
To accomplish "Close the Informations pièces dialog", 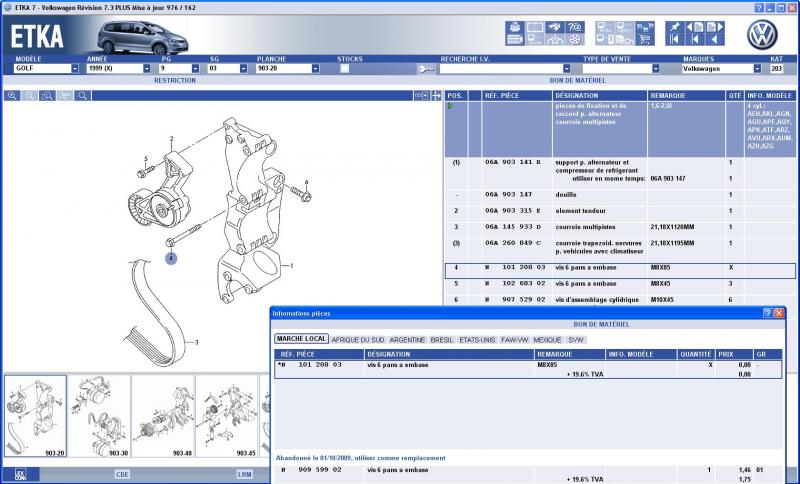I will point(779,313).
